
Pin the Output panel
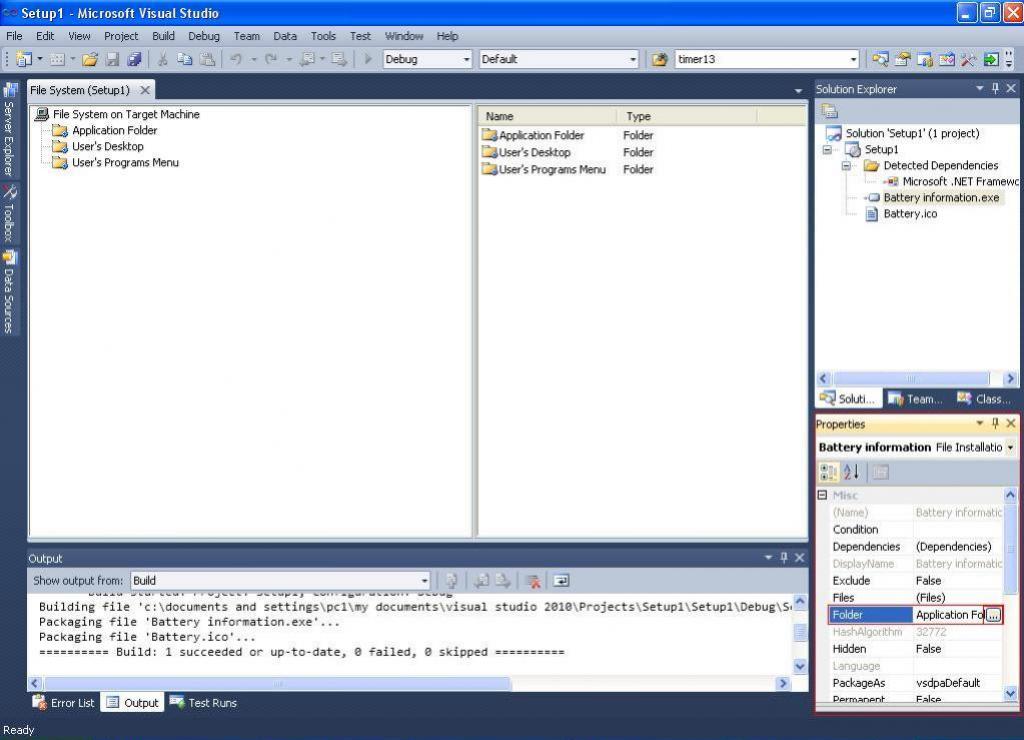pyautogui.click(x=784, y=558)
